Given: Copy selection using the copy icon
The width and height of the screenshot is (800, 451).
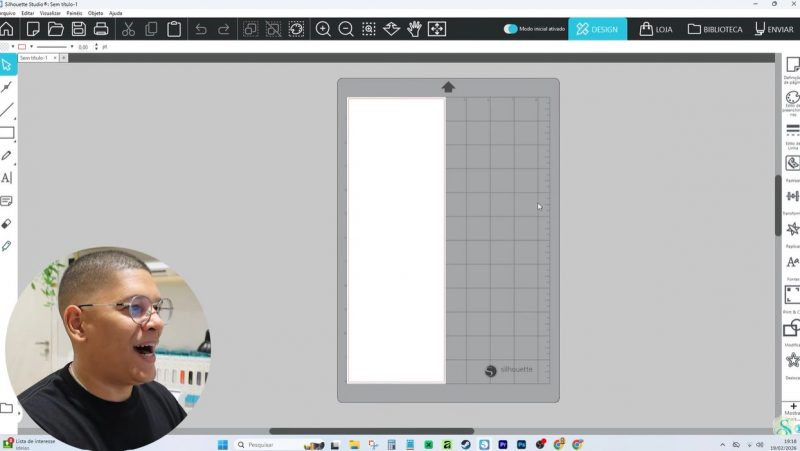Looking at the screenshot, I should pyautogui.click(x=151, y=29).
